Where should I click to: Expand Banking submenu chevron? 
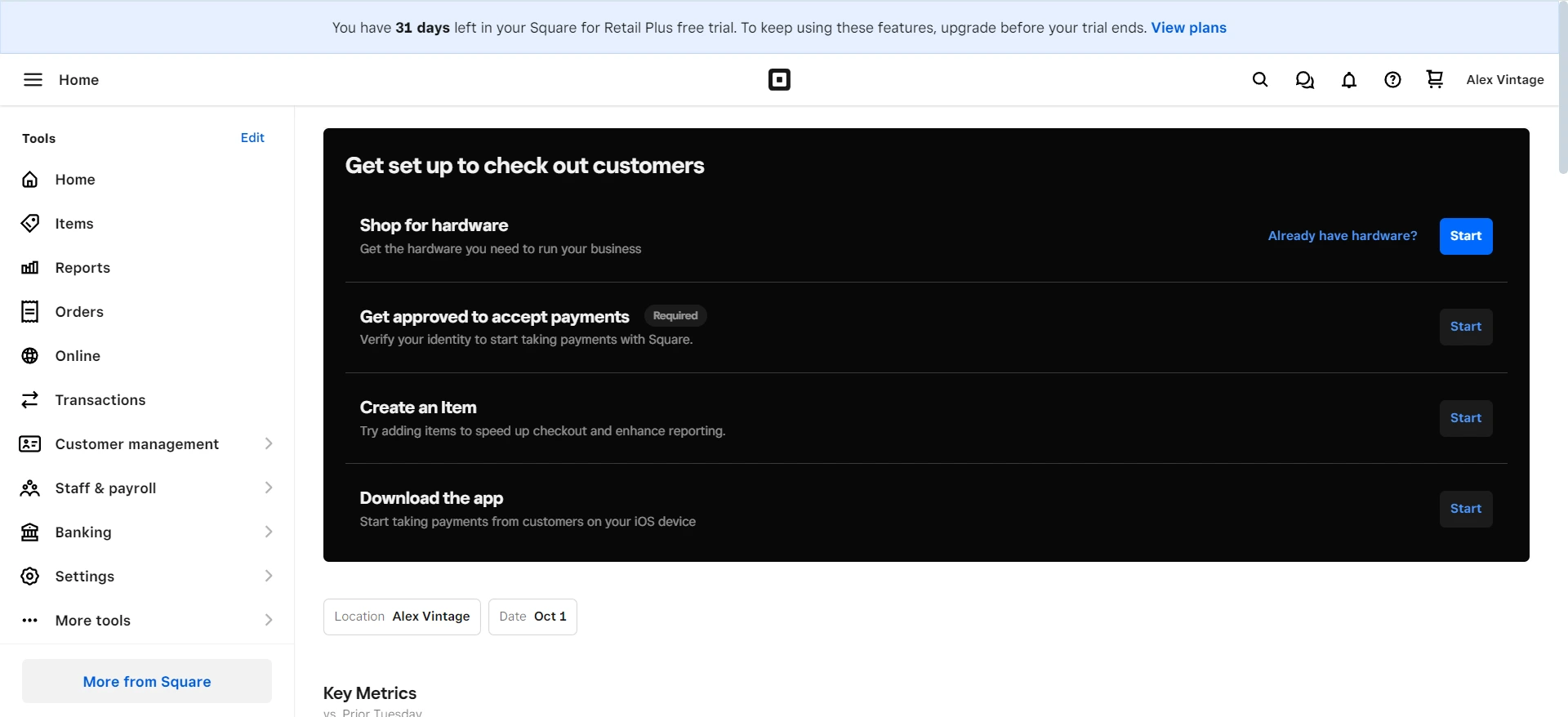(x=269, y=532)
